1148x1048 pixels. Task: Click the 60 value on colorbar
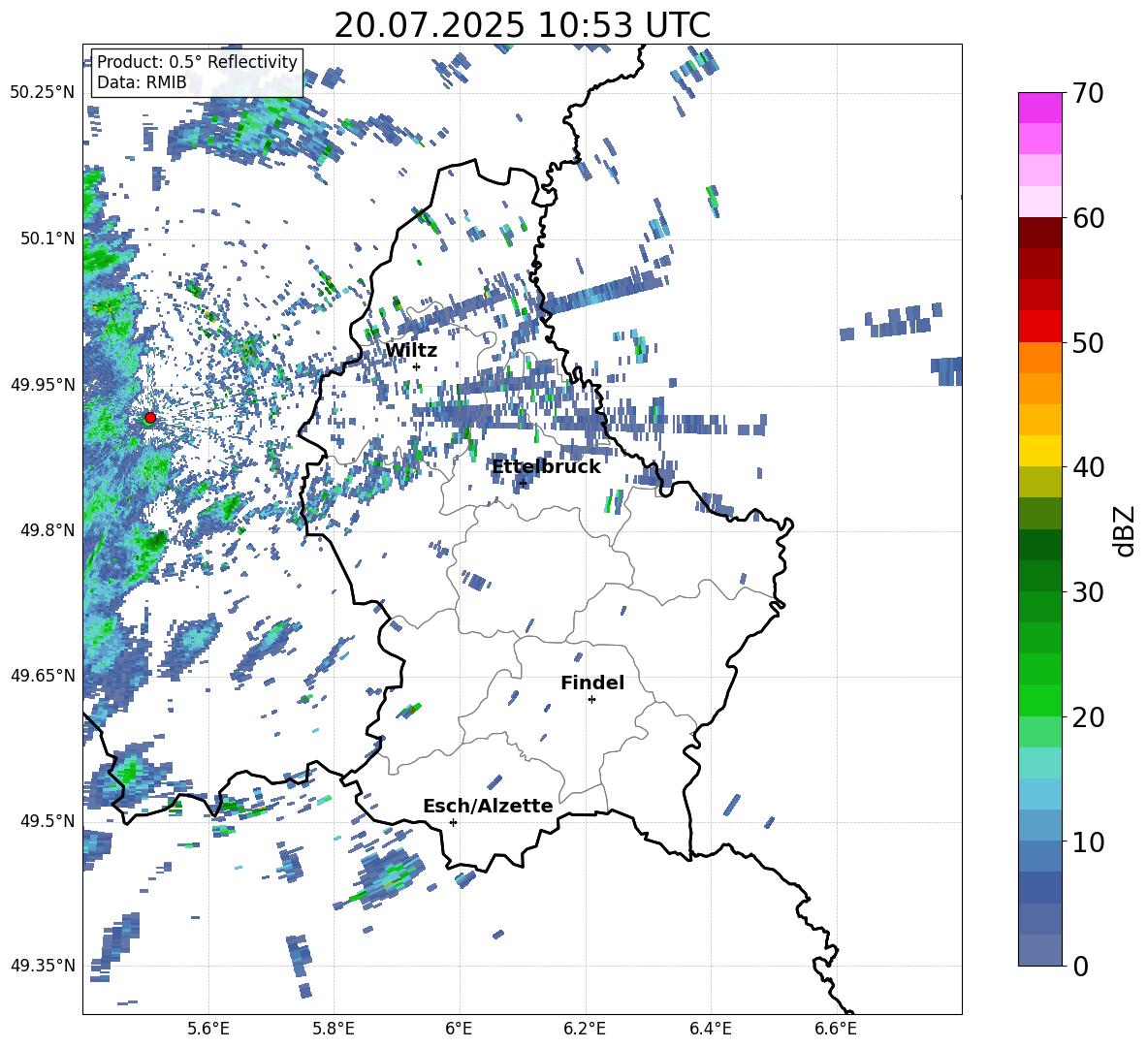pos(1089,218)
